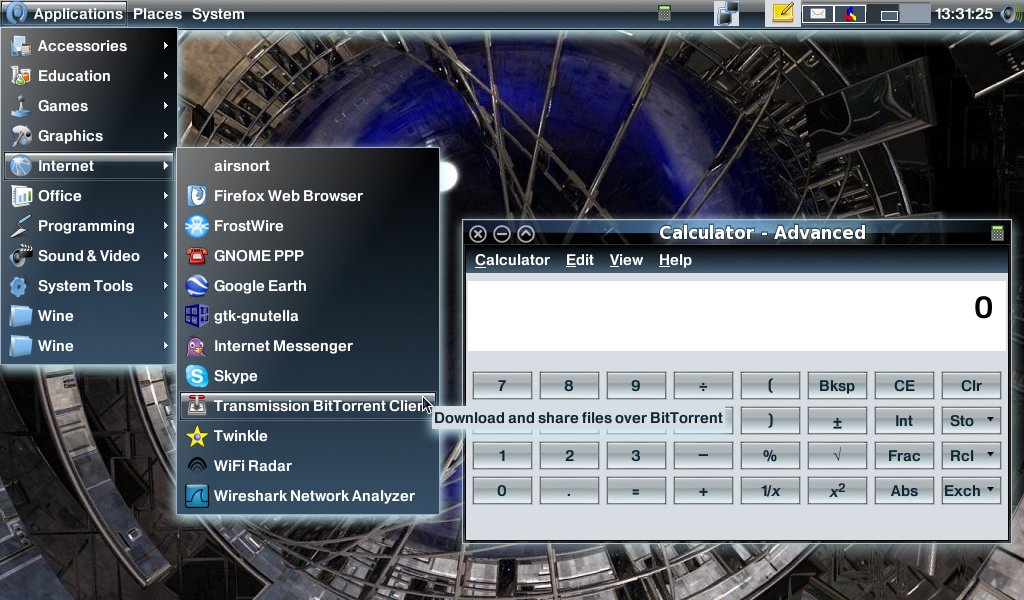
Task: Click the calculator icon in top panel
Action: tap(664, 13)
